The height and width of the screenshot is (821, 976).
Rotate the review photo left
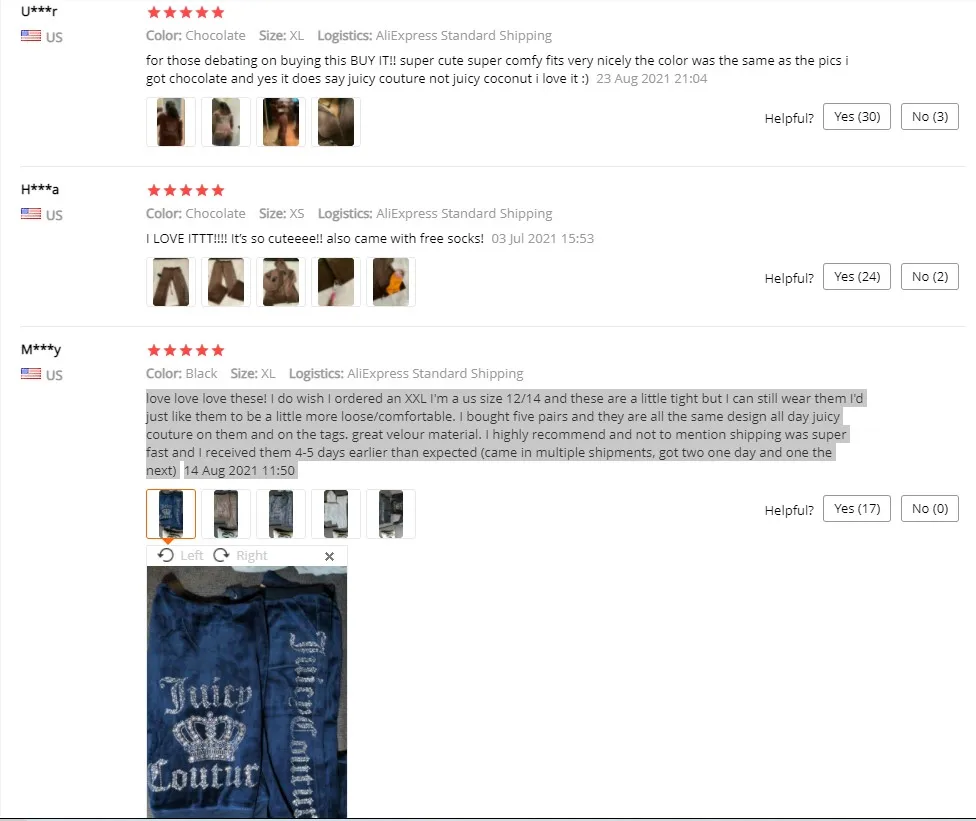tap(181, 555)
